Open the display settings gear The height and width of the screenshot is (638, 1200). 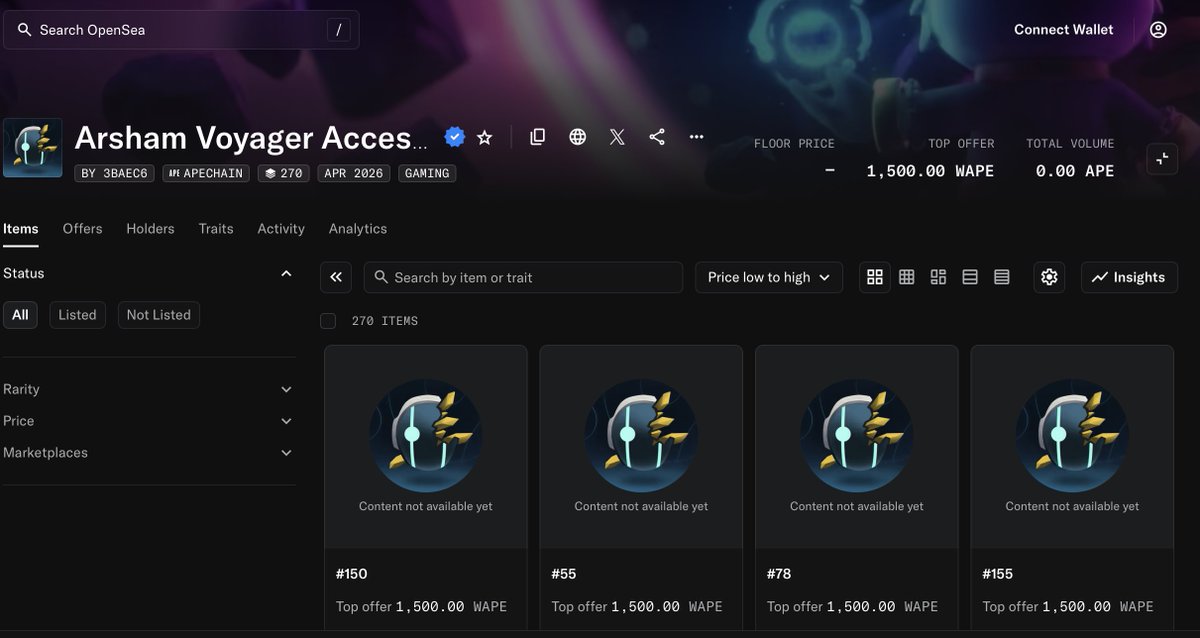(x=1049, y=277)
